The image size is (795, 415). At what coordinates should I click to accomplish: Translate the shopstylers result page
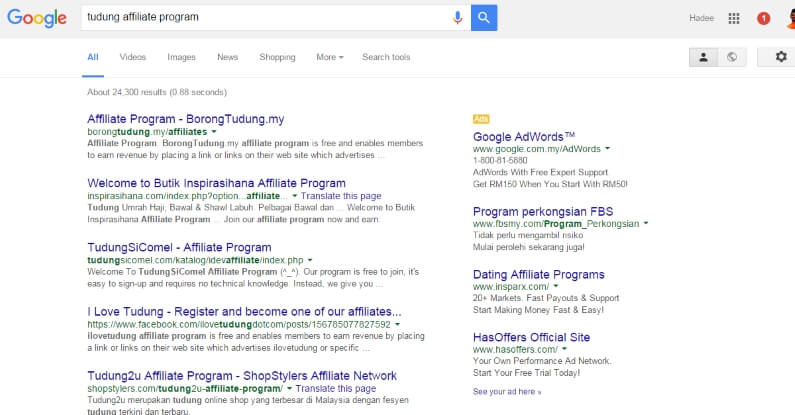(x=336, y=389)
